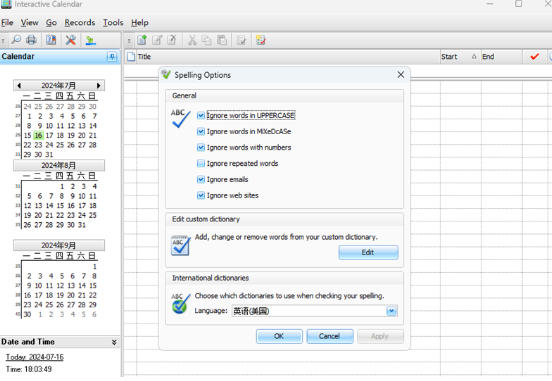Sort records by Start column

[460, 57]
